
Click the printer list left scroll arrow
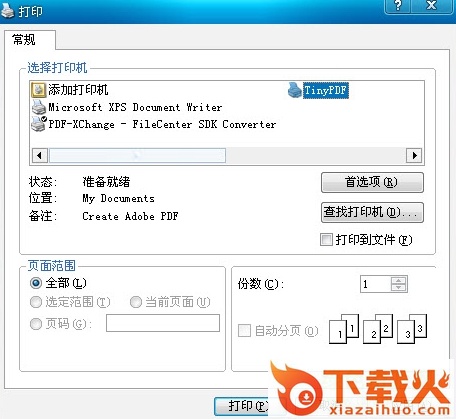point(40,155)
